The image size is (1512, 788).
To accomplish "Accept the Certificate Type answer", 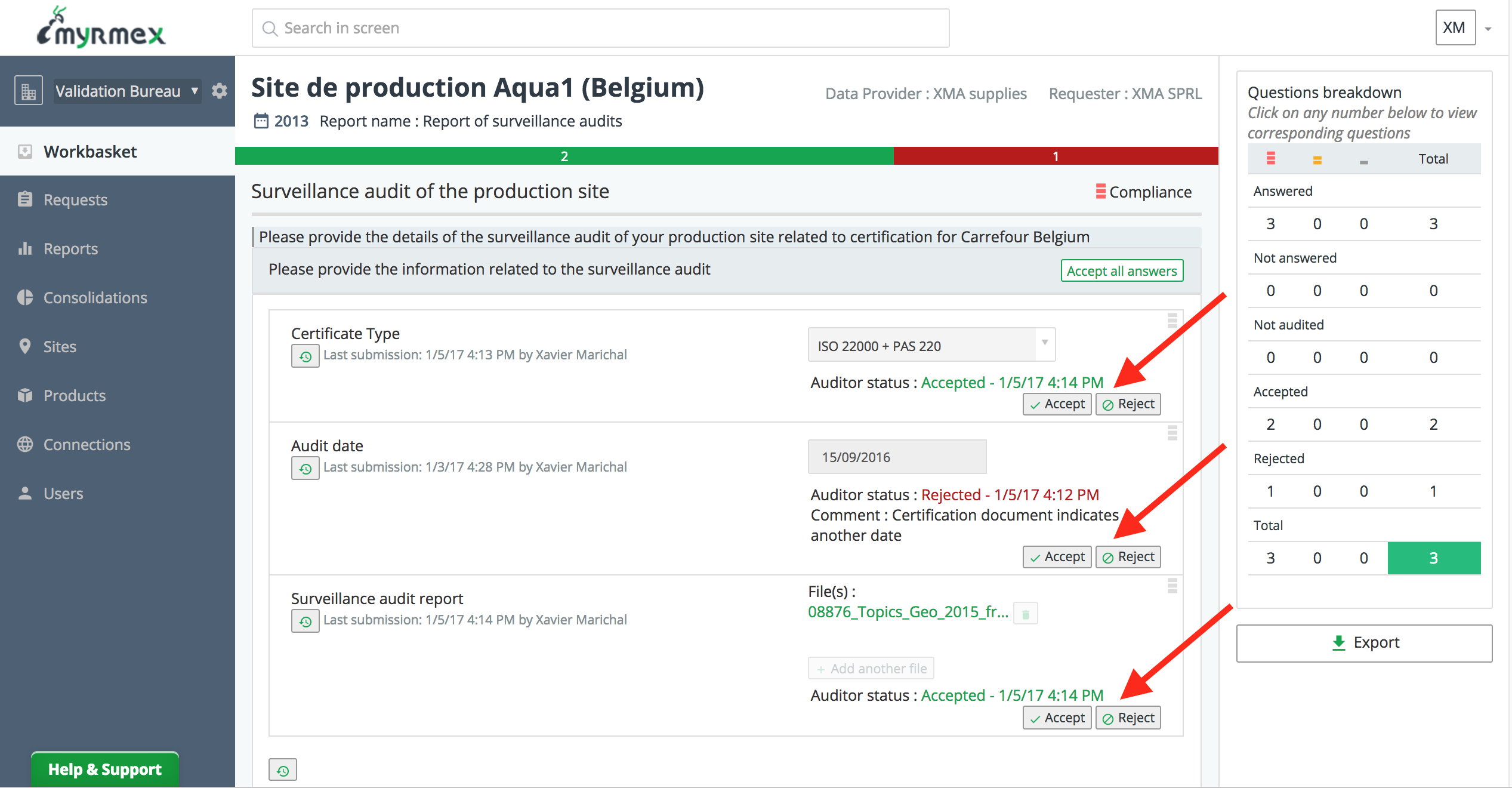I will click(x=1057, y=404).
